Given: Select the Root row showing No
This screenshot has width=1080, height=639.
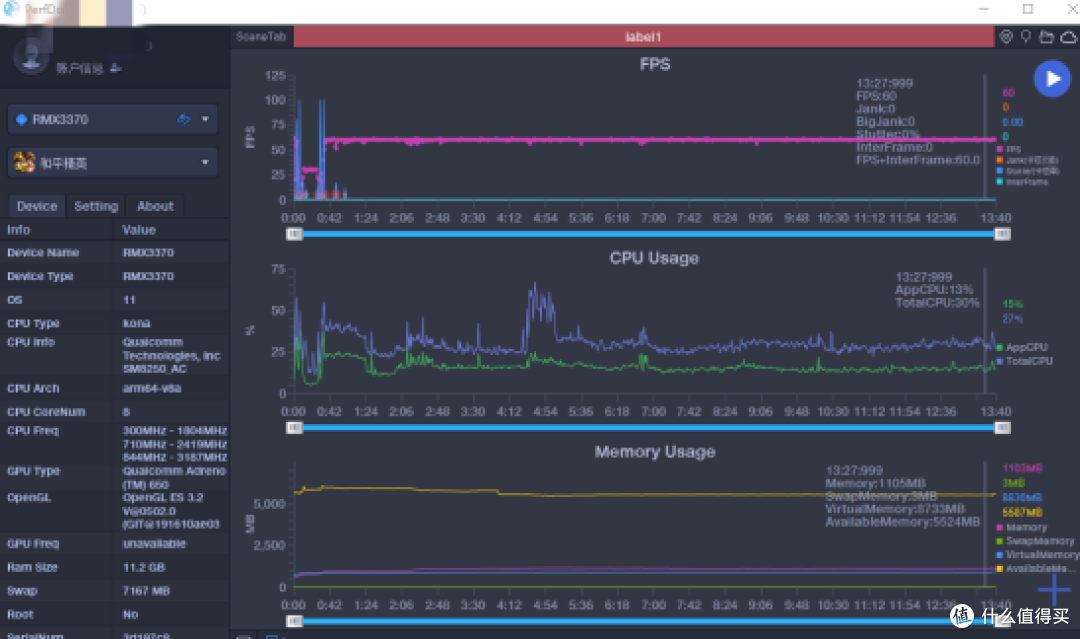Looking at the screenshot, I should tap(114, 614).
